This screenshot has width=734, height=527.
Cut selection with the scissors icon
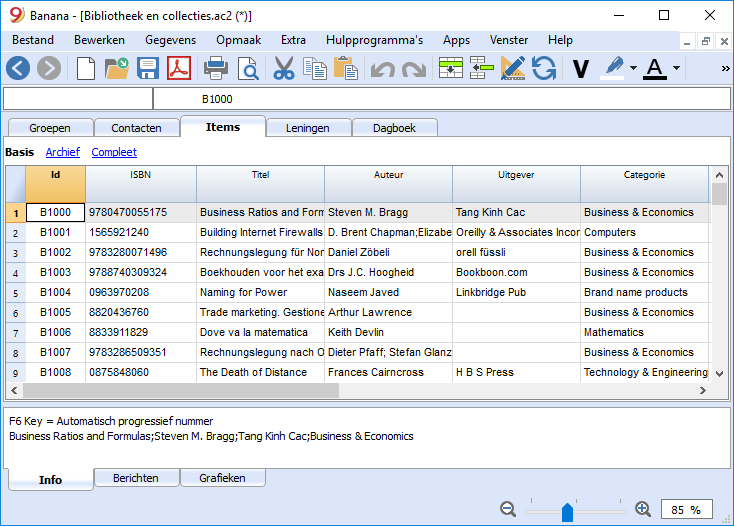[284, 68]
